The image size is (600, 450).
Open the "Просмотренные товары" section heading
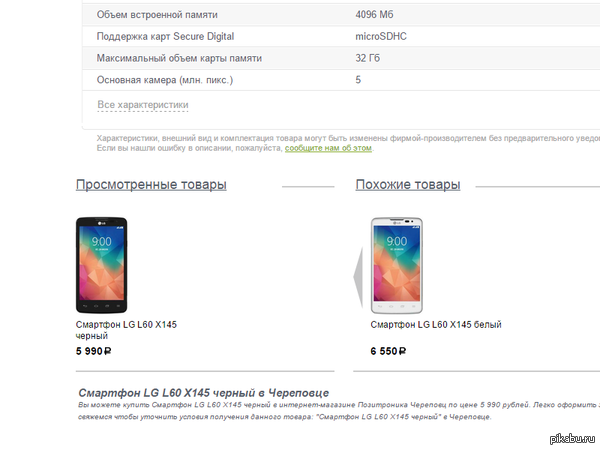151,185
